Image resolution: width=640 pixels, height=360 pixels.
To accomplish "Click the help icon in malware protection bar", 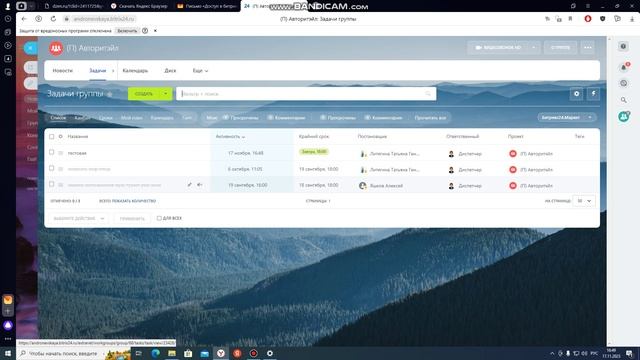I will click(145, 31).
